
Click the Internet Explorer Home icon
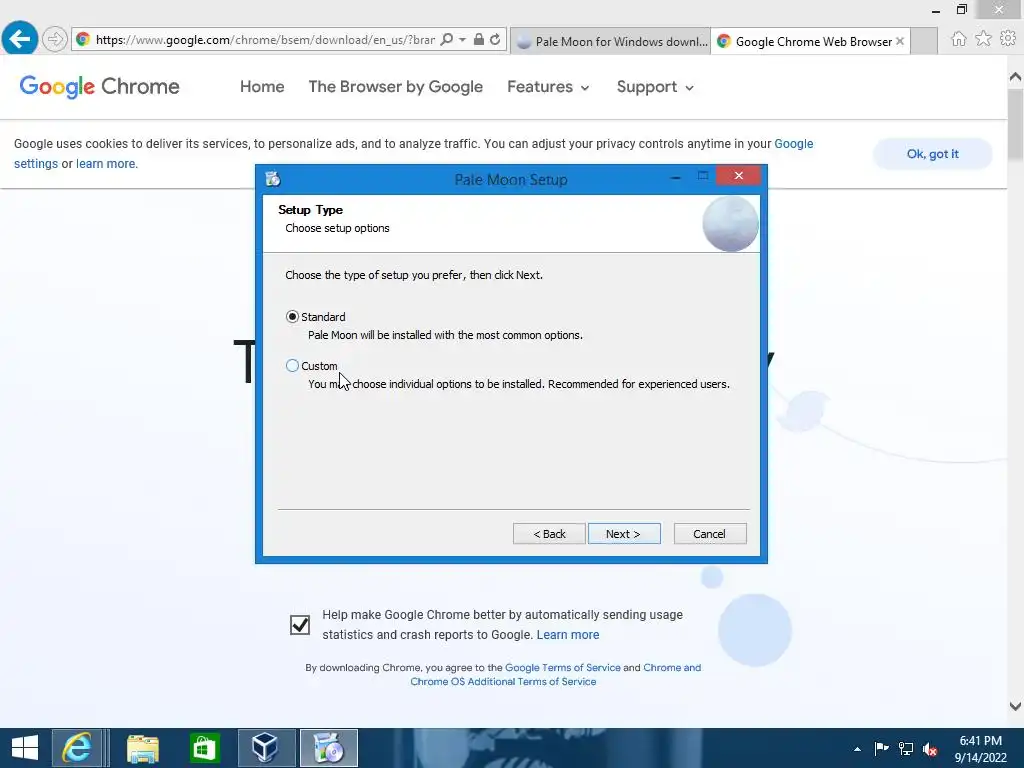click(959, 39)
